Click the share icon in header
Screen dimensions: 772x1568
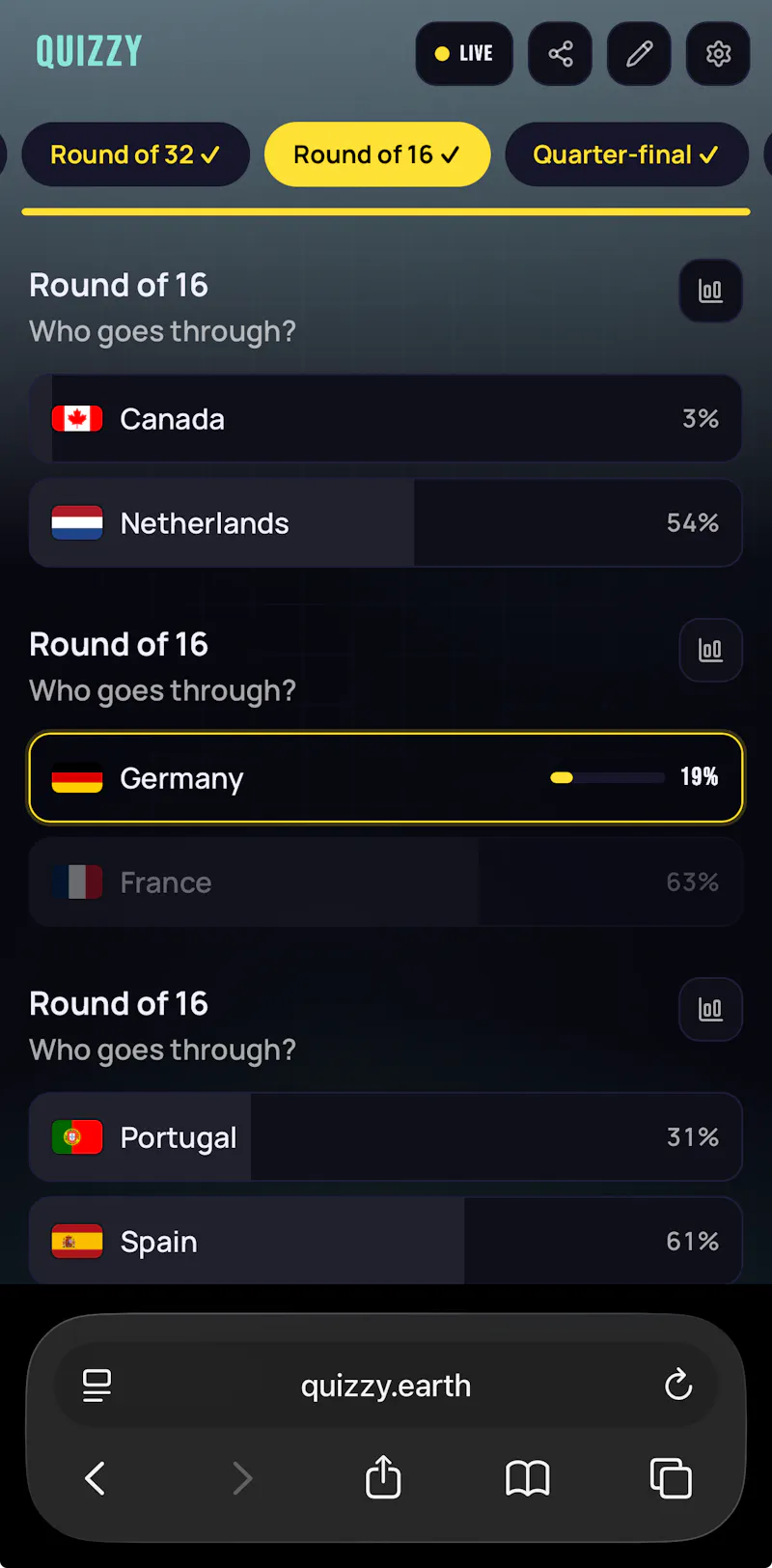coord(560,54)
